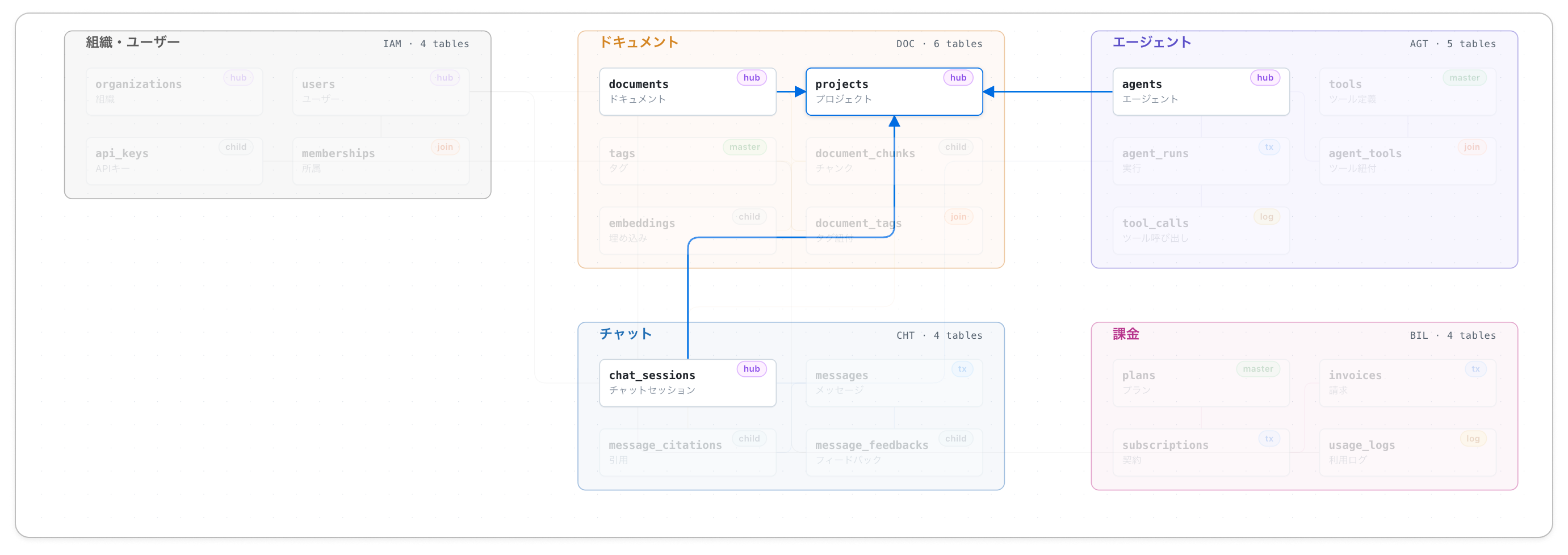Select the projects table card
The width and height of the screenshot is (1568, 555).
click(894, 91)
